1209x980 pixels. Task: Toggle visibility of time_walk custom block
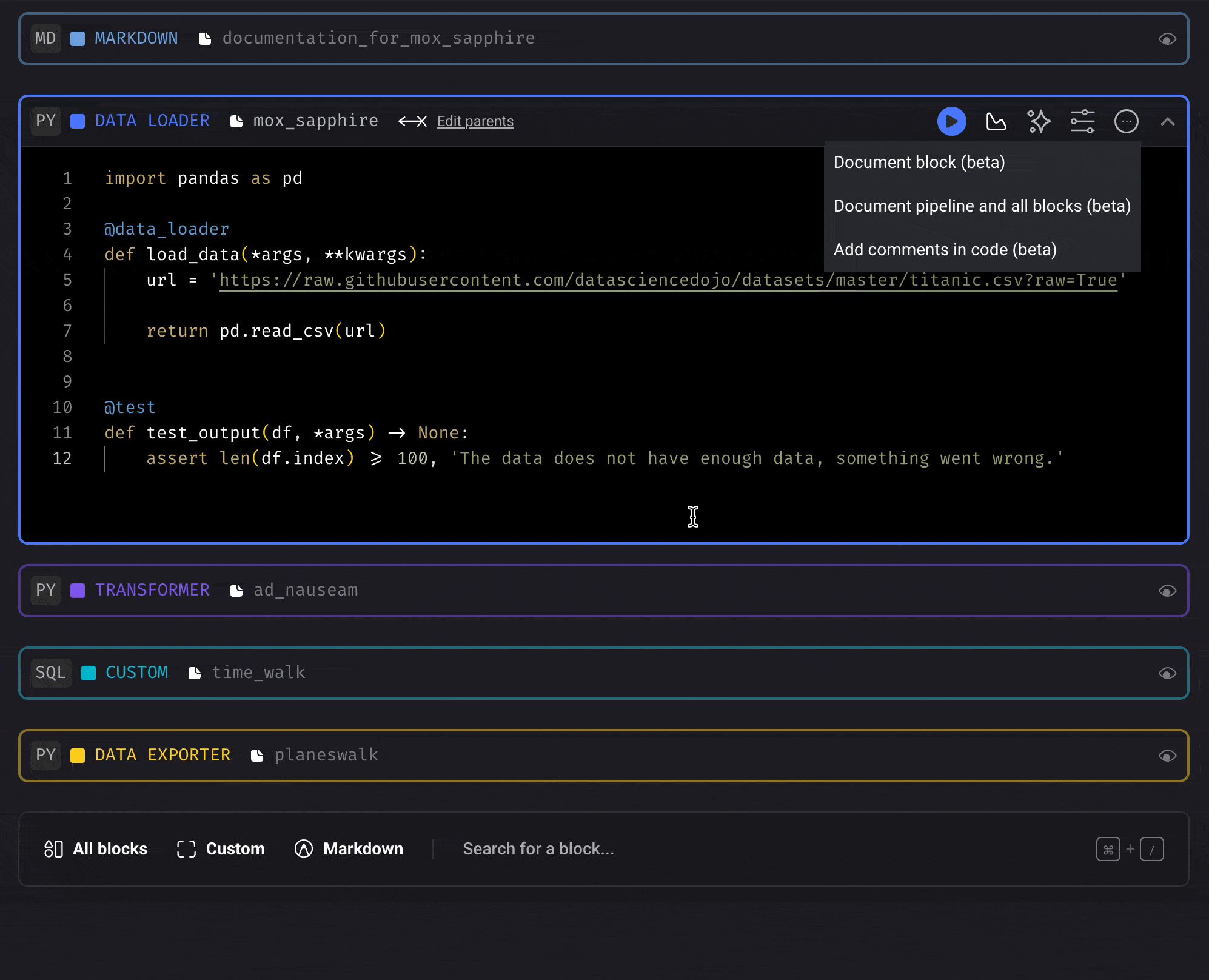[x=1168, y=673]
